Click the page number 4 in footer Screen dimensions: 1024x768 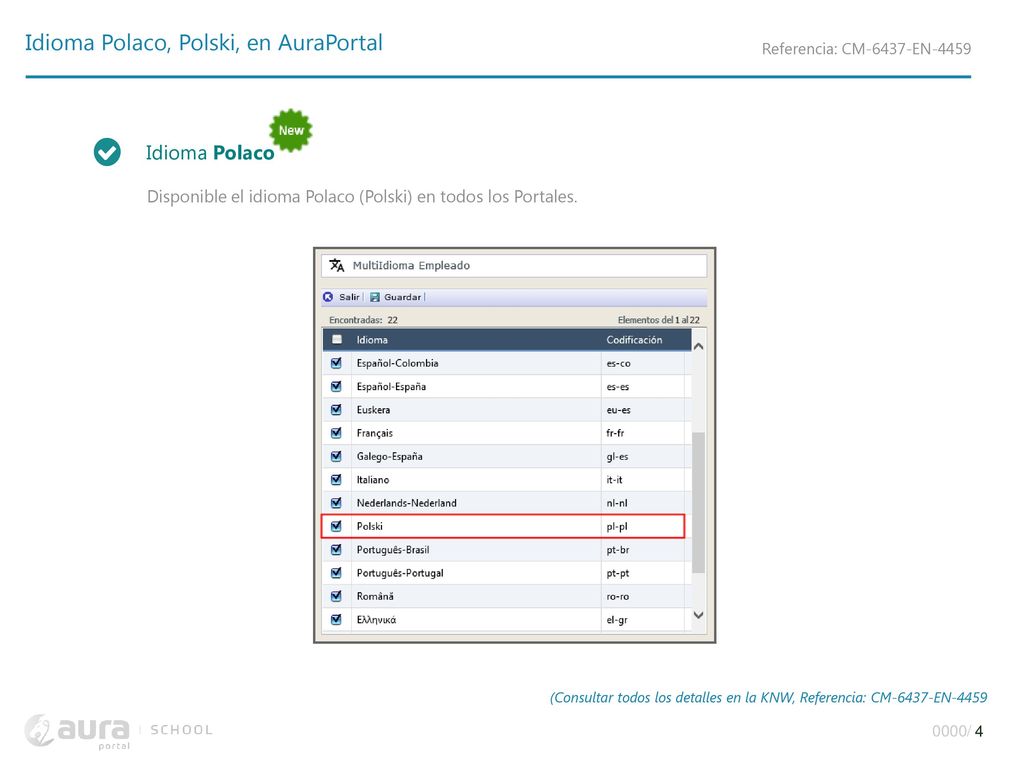[x=978, y=731]
